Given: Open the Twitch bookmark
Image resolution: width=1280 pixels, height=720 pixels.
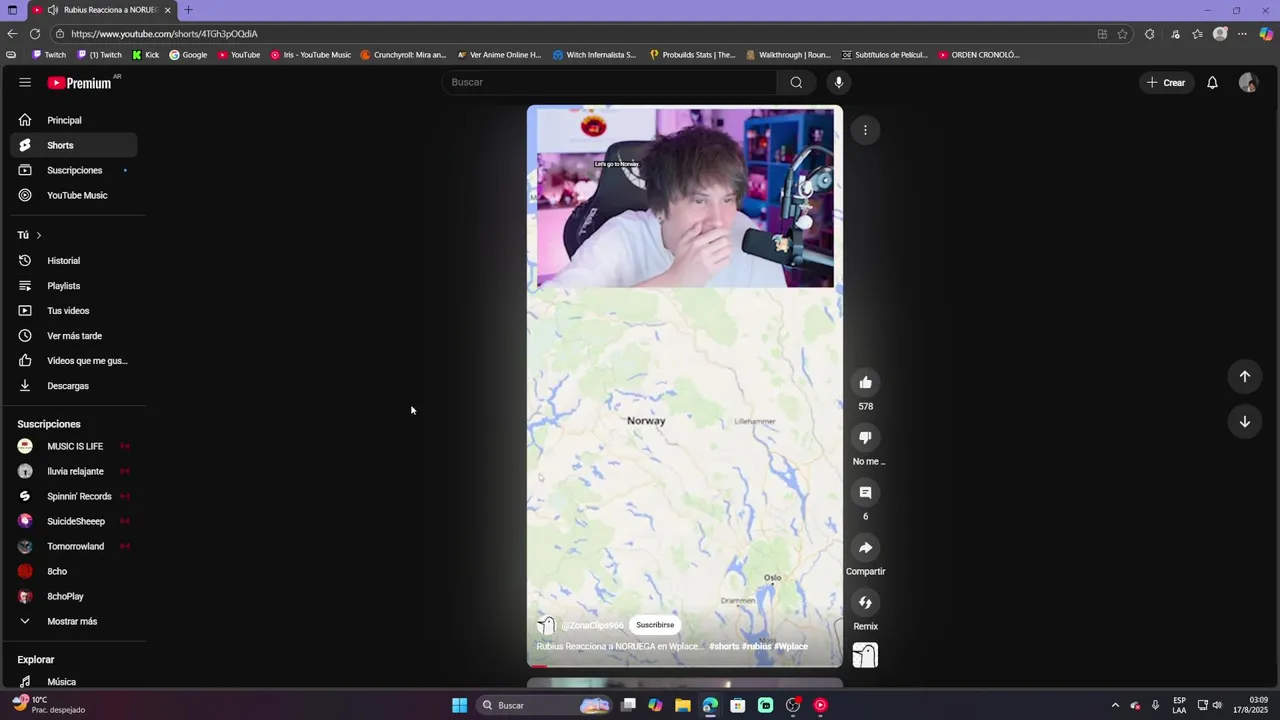Looking at the screenshot, I should click(49, 55).
